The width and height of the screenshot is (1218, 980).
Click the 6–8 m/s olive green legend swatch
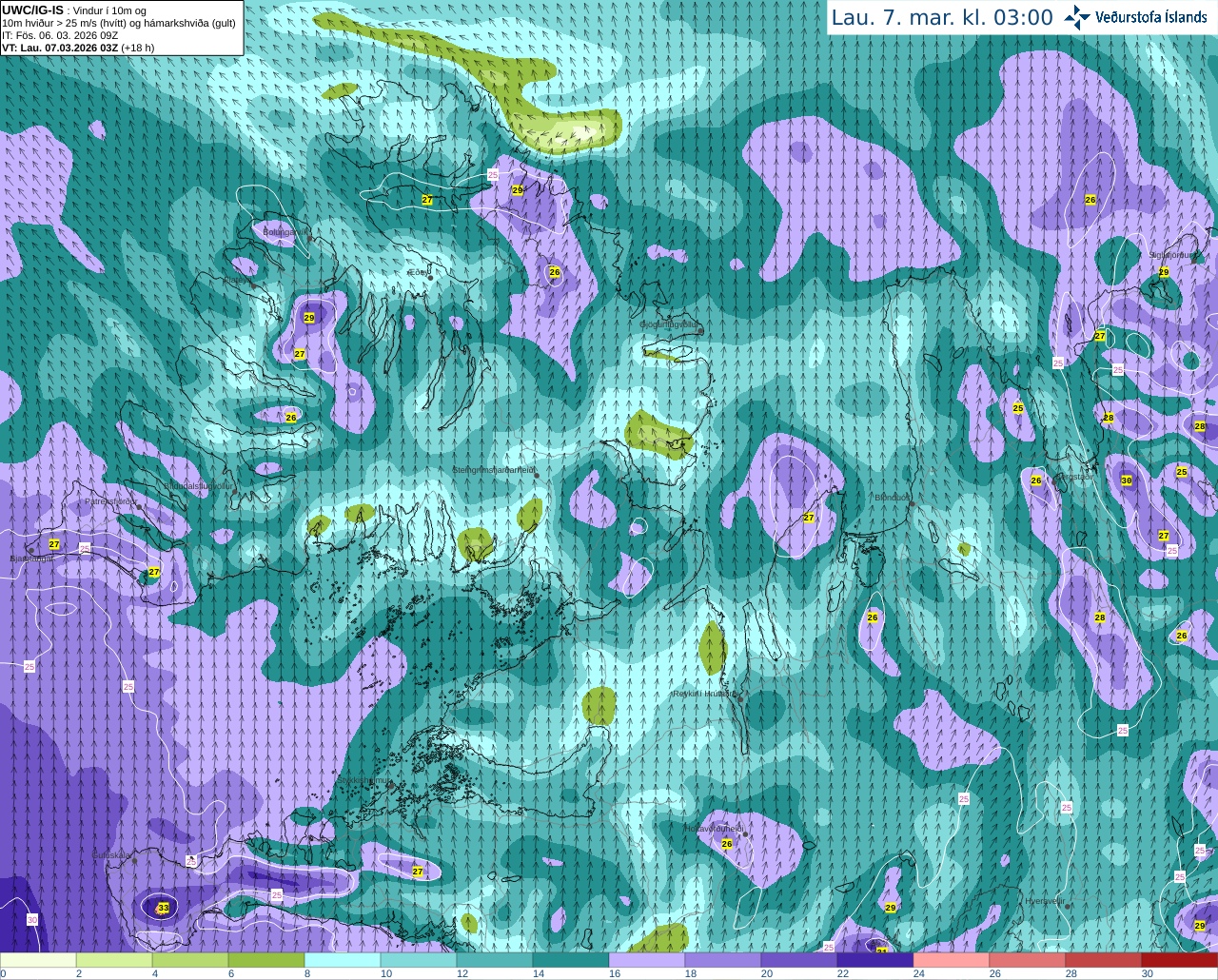[266, 960]
